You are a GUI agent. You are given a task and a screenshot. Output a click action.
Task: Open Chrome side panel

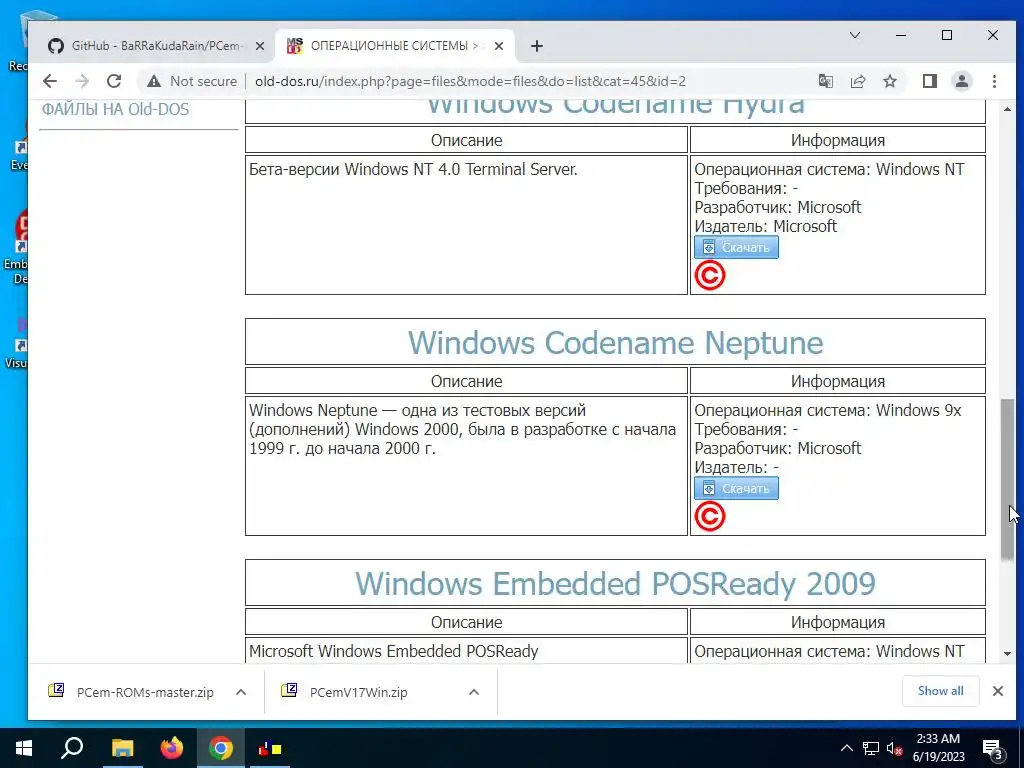pos(929,81)
